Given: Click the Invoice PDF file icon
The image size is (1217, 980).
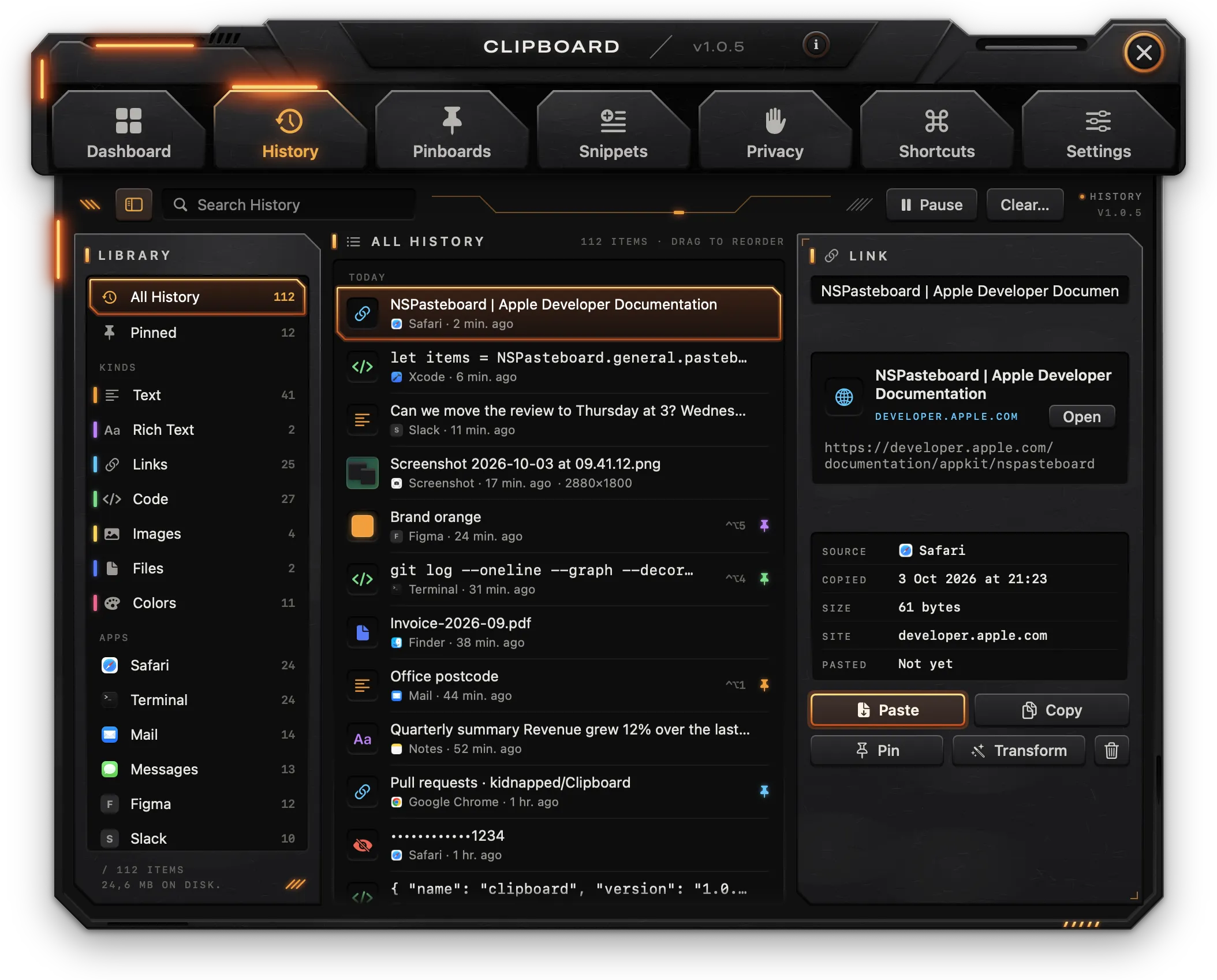Looking at the screenshot, I should click(x=363, y=632).
